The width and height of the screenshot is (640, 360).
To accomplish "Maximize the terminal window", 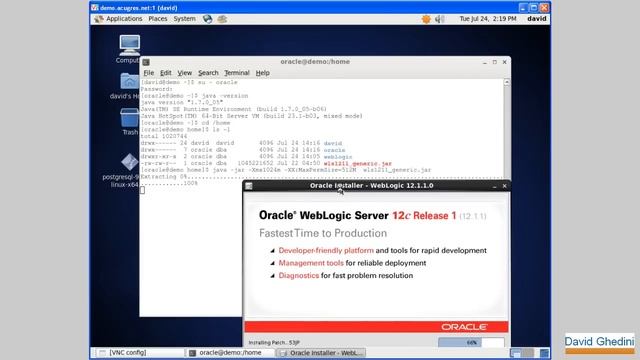I will [494, 62].
